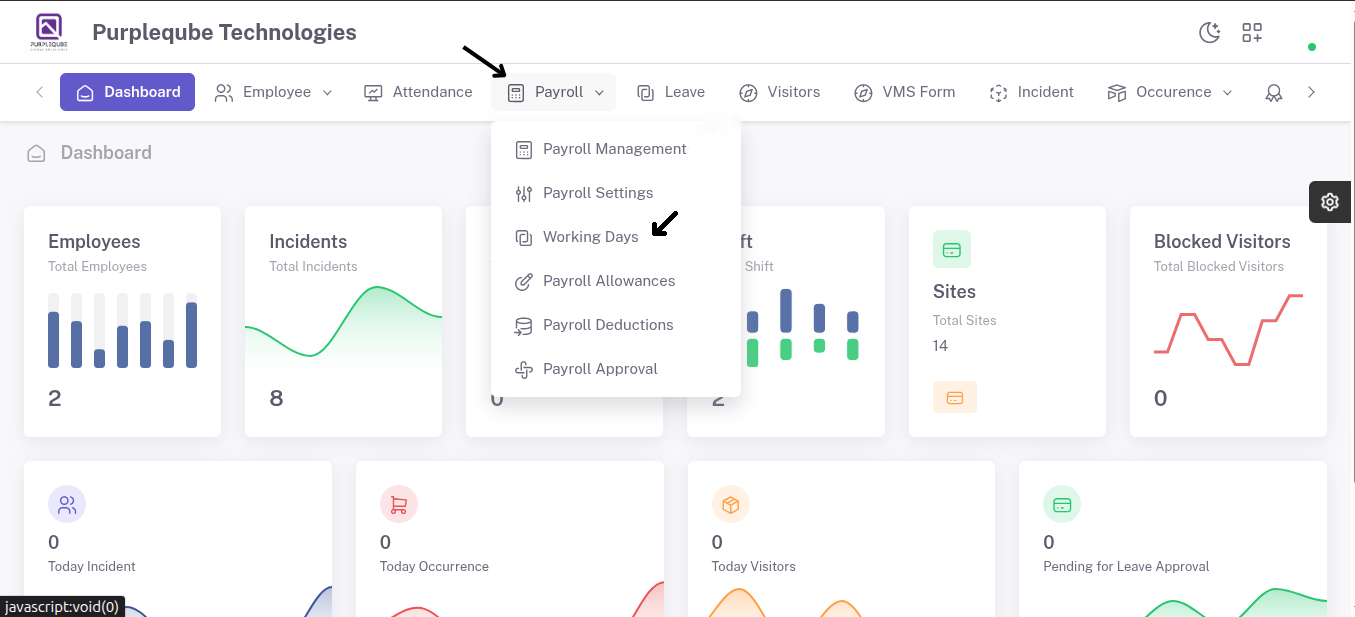
Task: Click the shift bar chart
Action: [x=803, y=326]
